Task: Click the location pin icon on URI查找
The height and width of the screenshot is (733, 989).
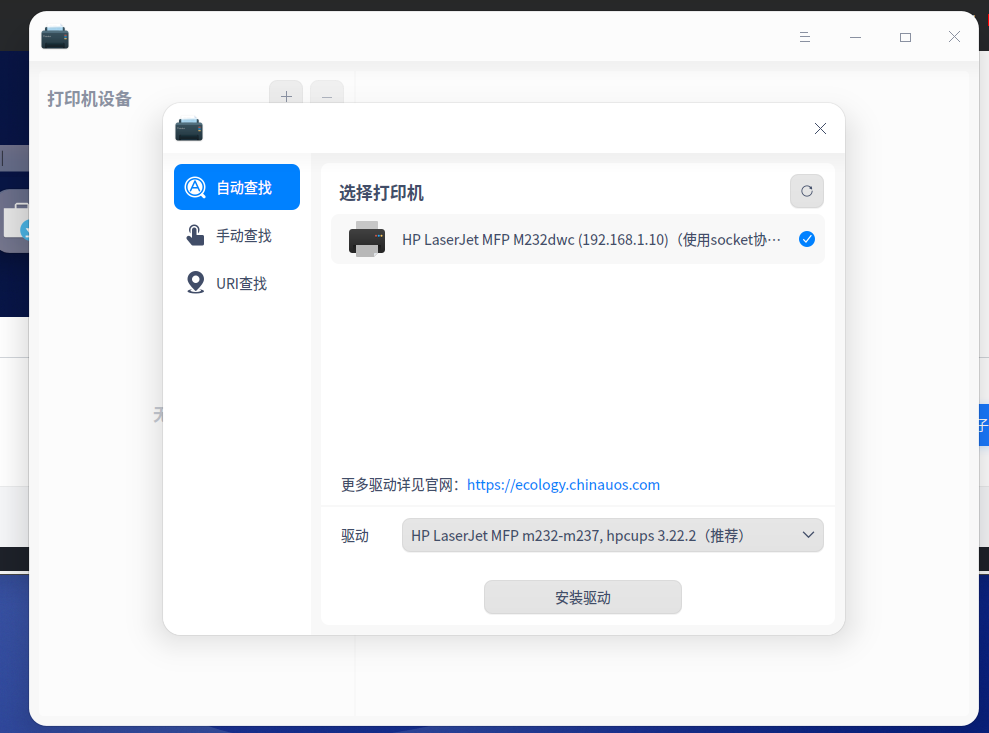Action: pyautogui.click(x=196, y=283)
